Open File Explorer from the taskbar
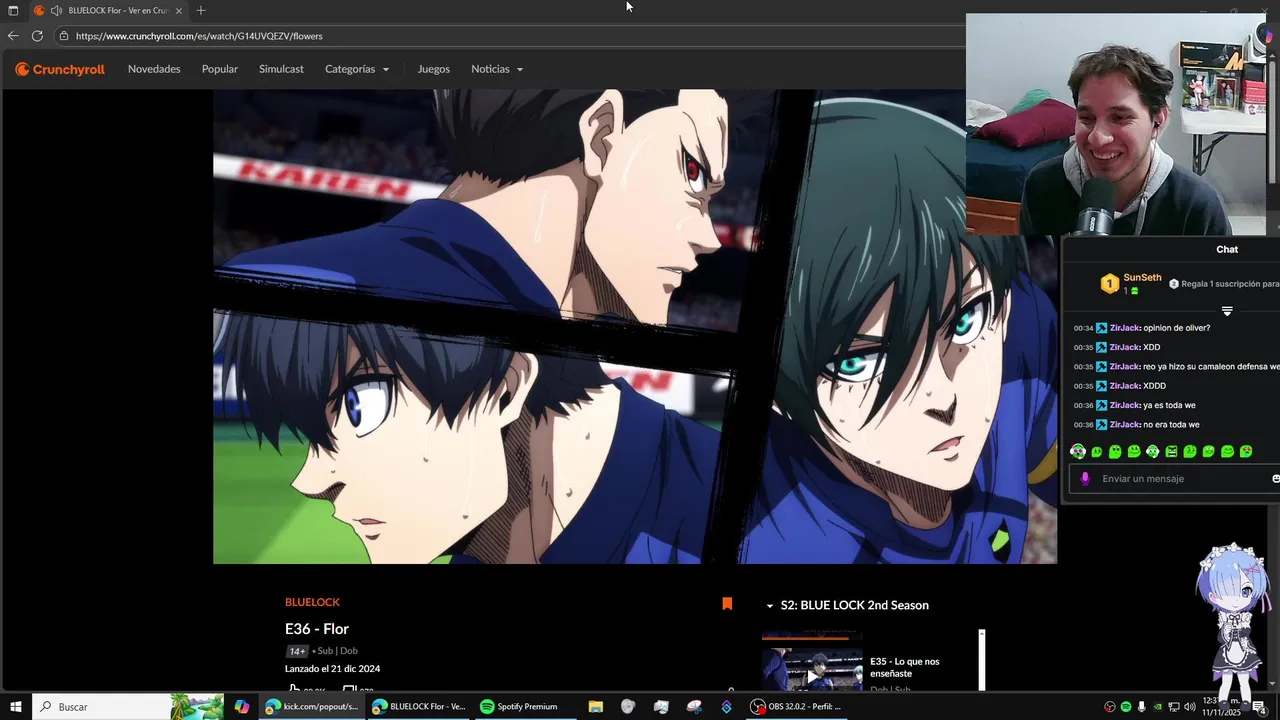1280x720 pixels. [596, 707]
